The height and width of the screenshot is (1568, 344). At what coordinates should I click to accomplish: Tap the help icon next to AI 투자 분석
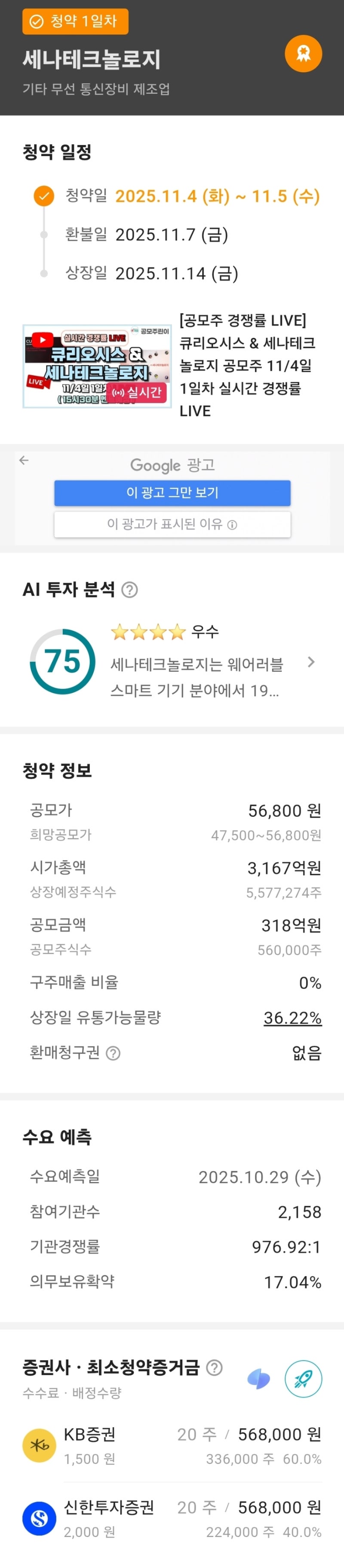pos(129,589)
